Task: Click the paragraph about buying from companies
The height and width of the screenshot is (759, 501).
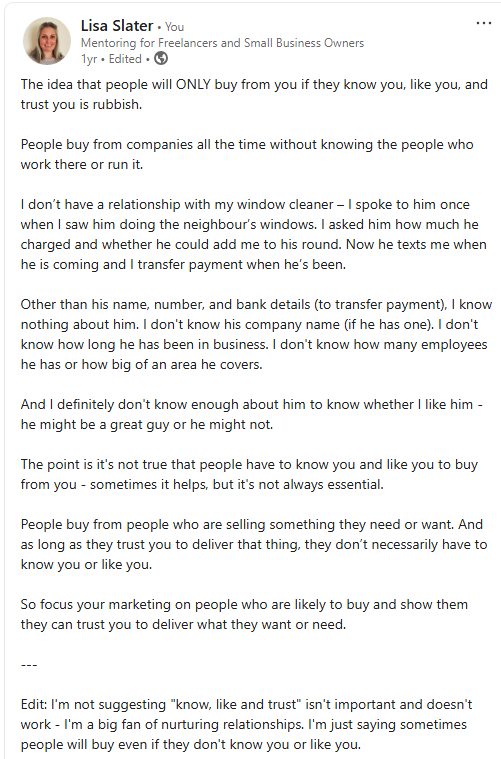Action: [247, 154]
